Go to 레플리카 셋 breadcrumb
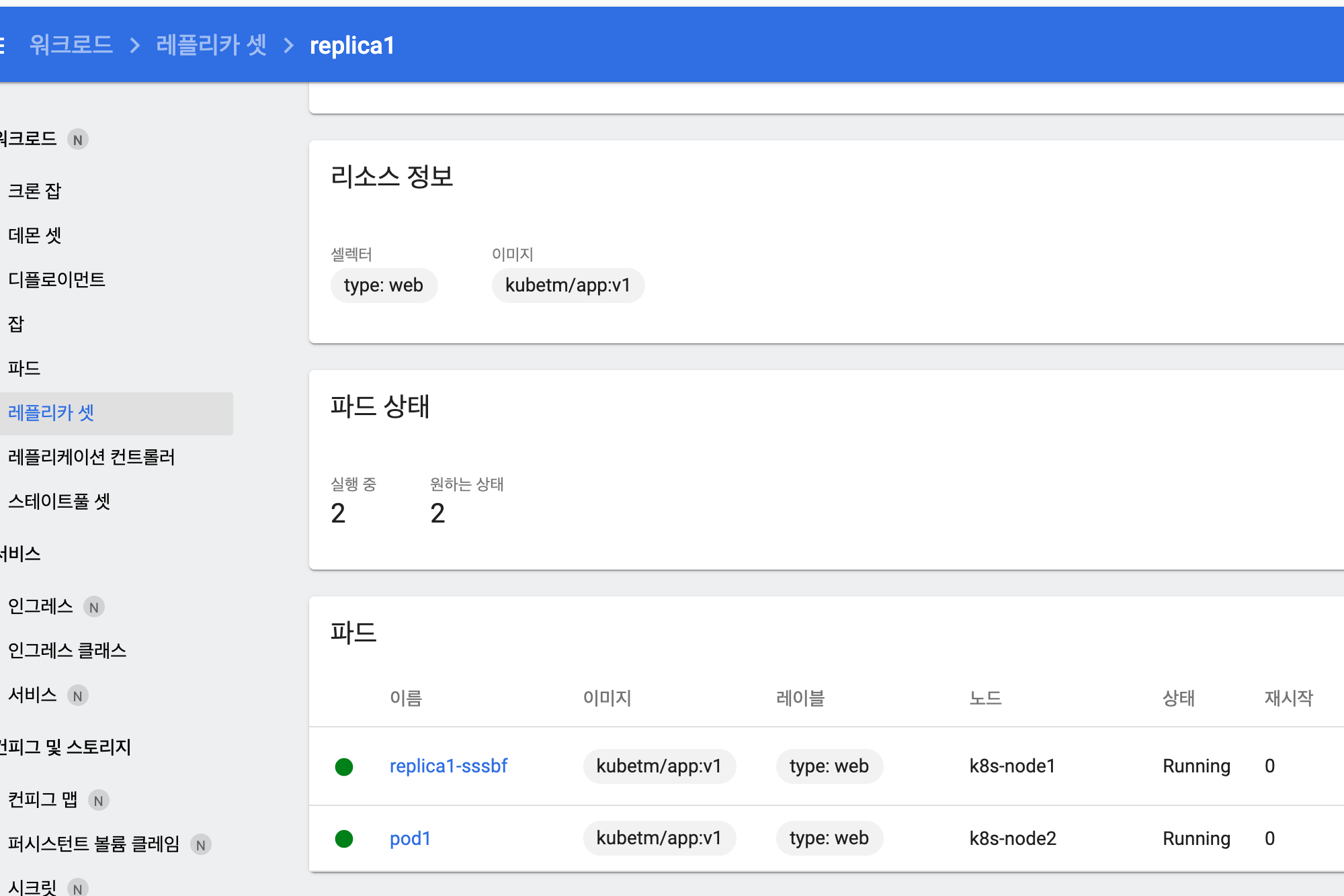This screenshot has height=896, width=1344. pos(211,45)
